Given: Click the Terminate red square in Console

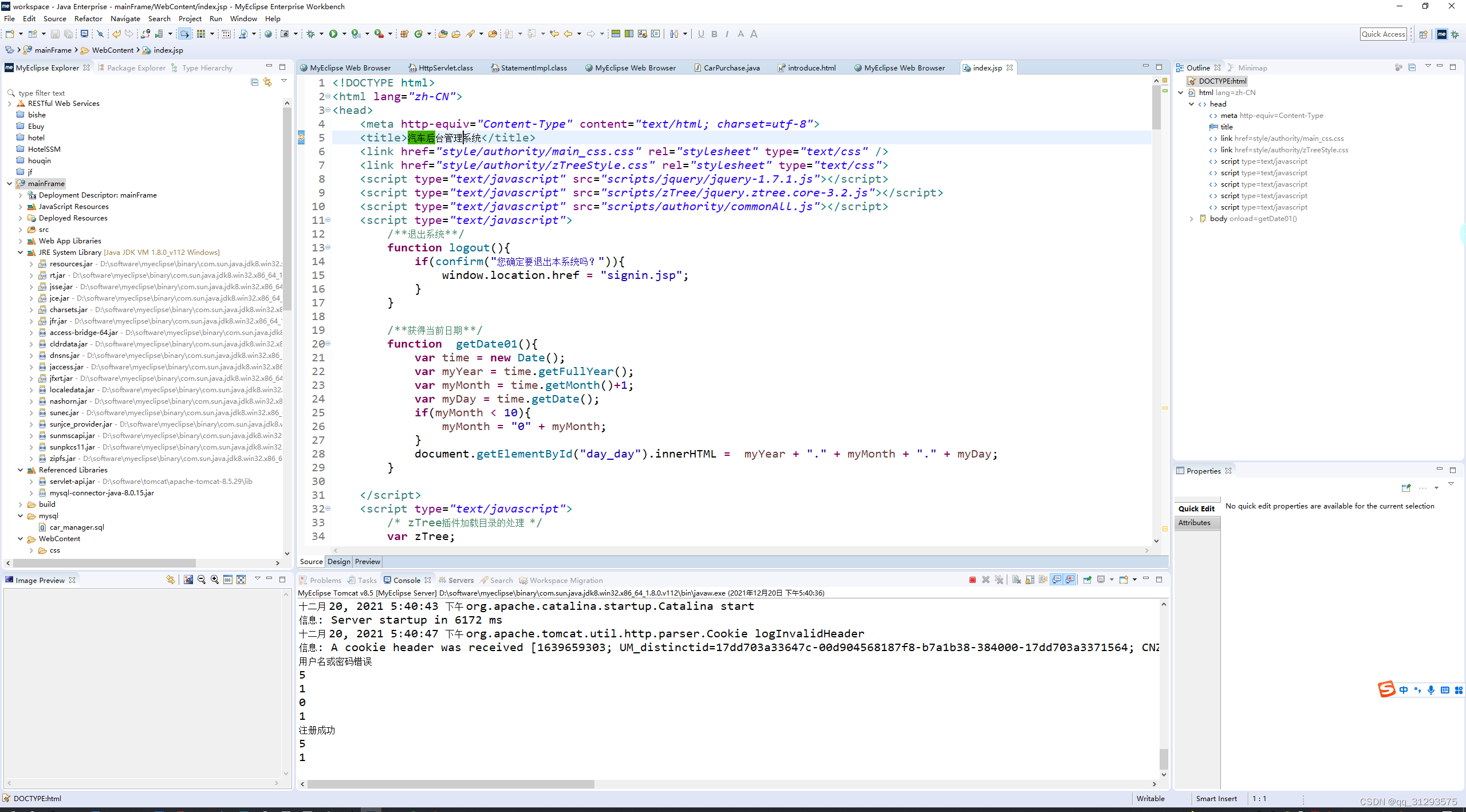Looking at the screenshot, I should tap(972, 580).
